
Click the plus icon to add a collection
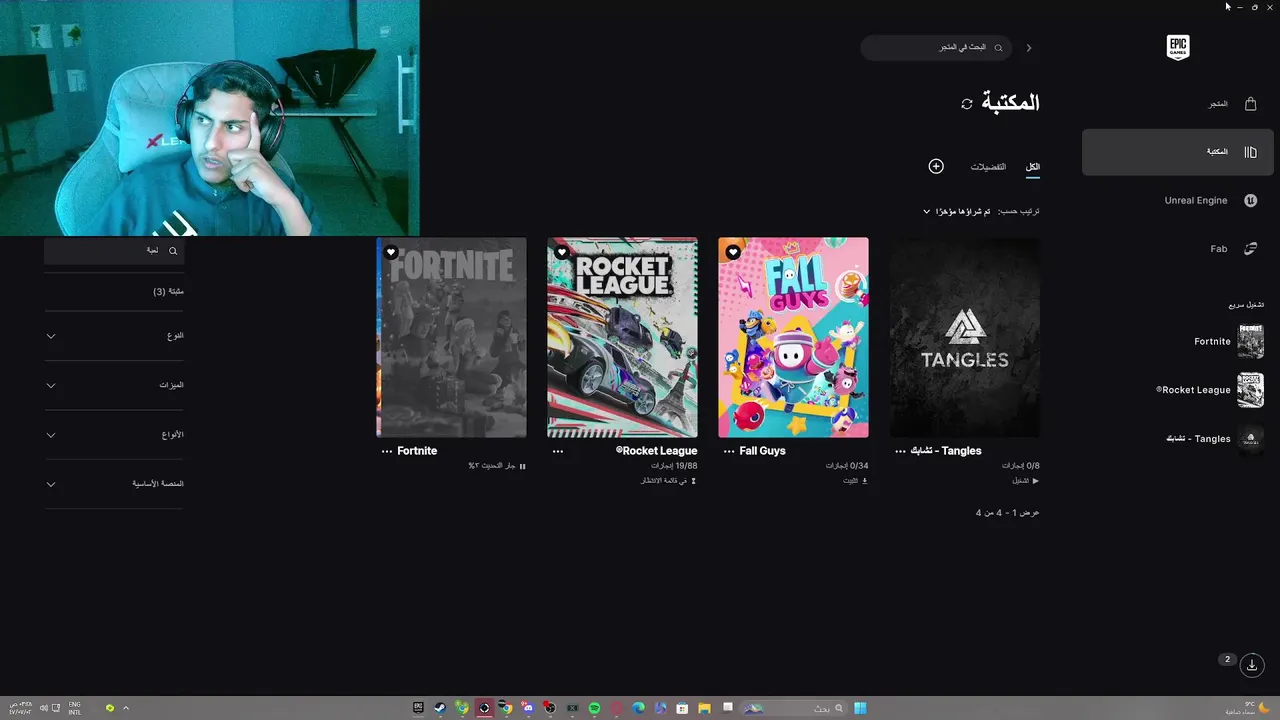pyautogui.click(x=936, y=166)
